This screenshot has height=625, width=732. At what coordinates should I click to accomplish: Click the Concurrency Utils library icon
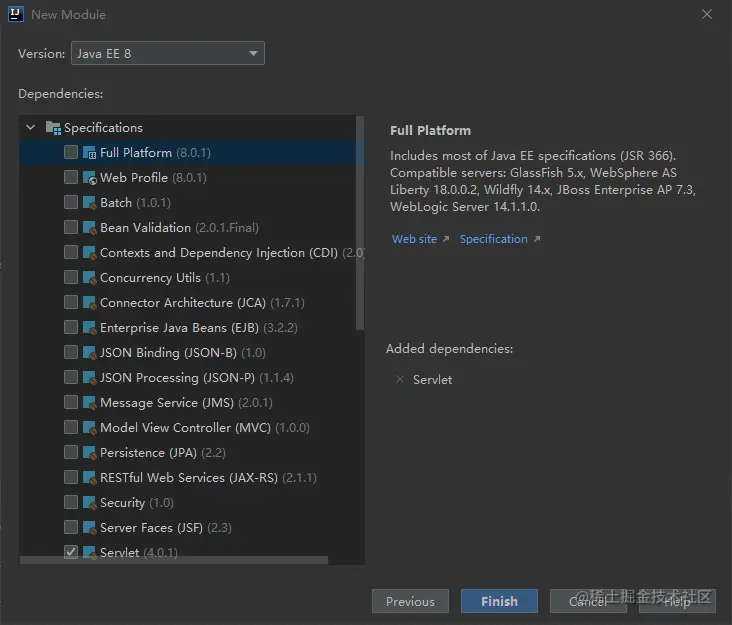89,278
